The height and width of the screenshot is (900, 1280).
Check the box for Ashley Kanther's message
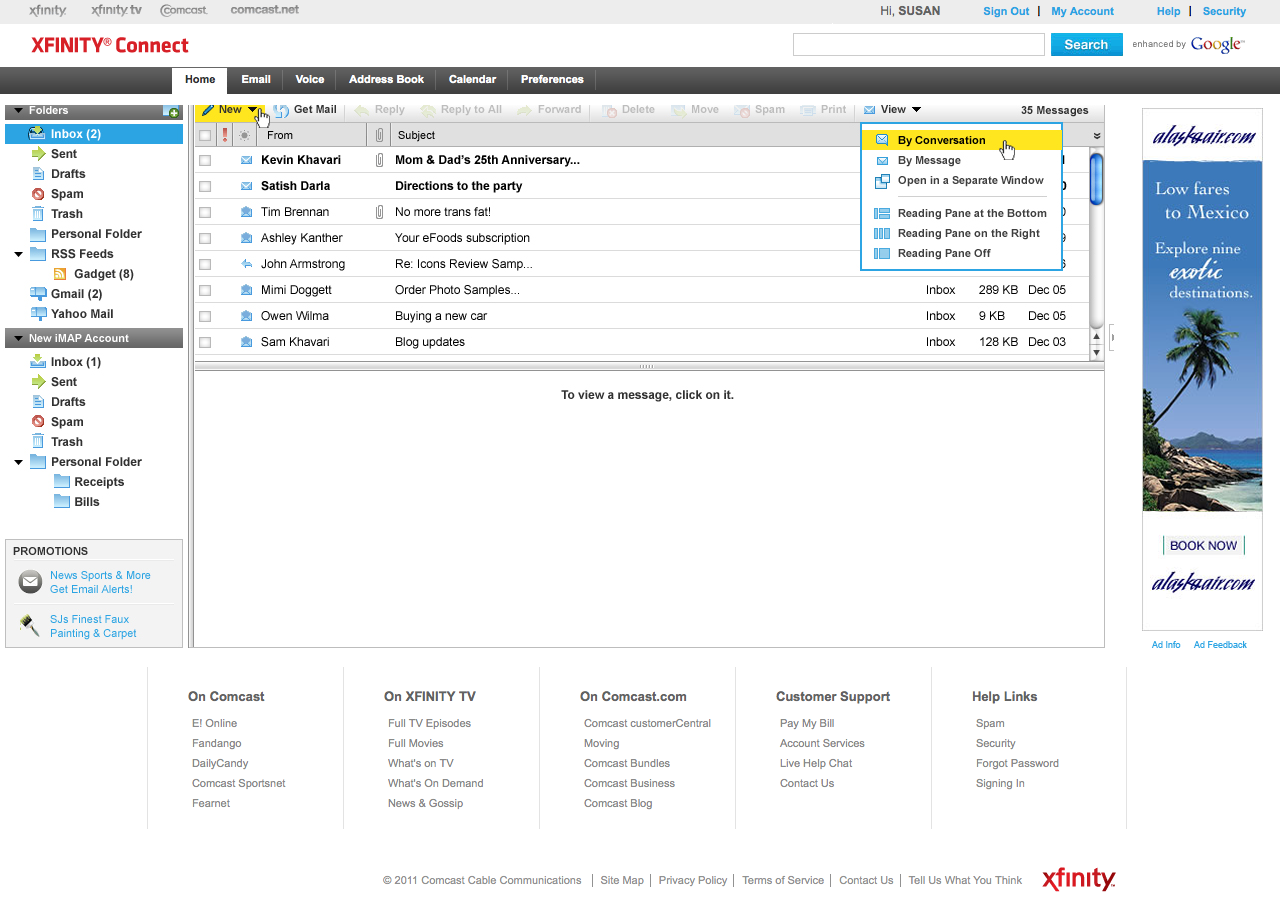coord(205,238)
